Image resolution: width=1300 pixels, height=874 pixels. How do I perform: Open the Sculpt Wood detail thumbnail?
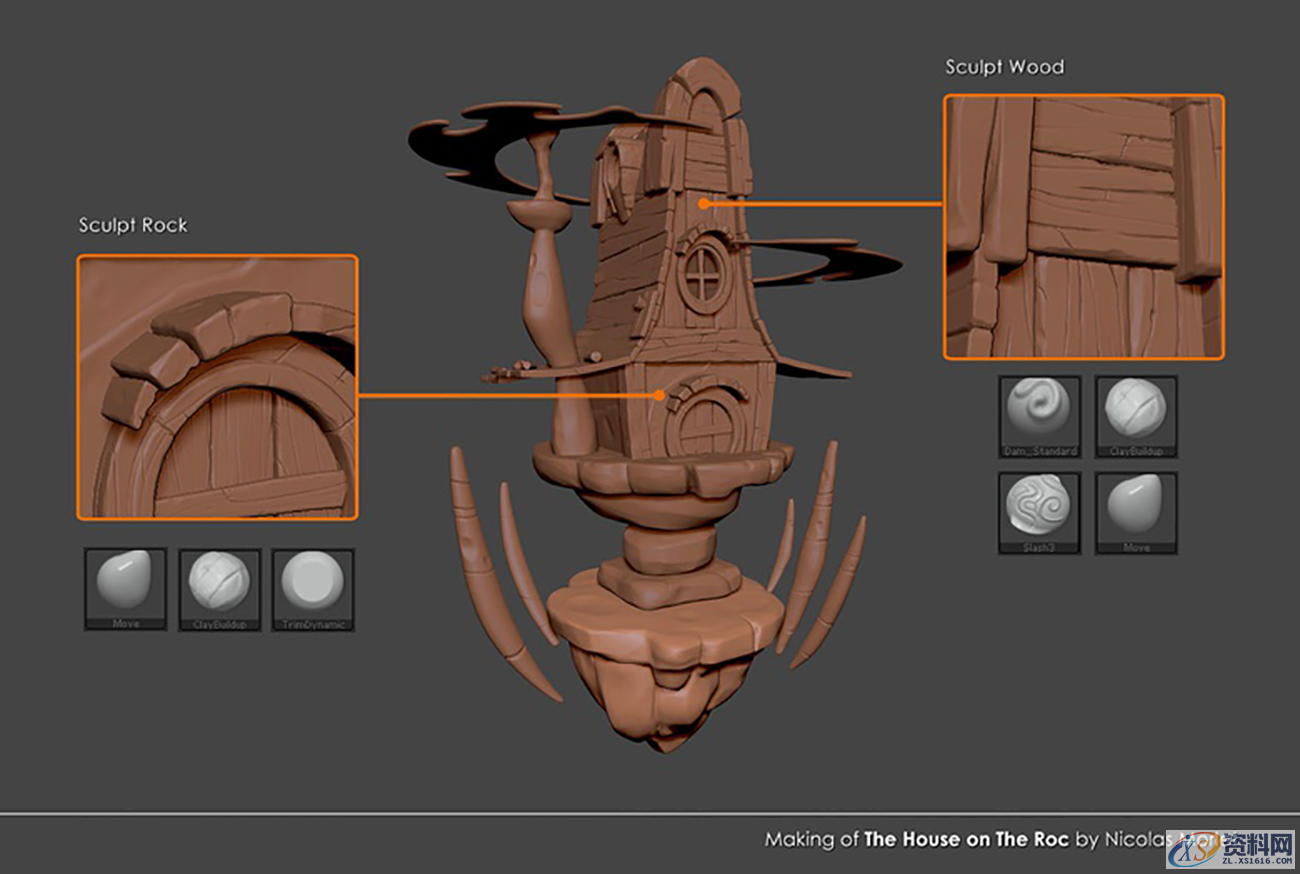[1083, 227]
